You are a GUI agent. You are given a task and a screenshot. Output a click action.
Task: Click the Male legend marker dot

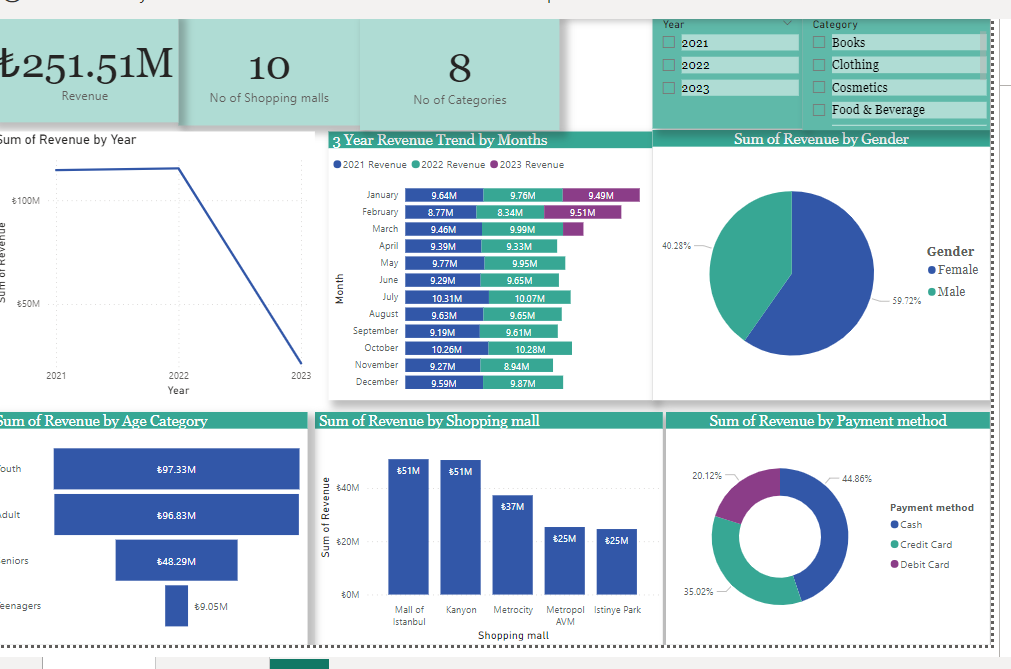pyautogui.click(x=932, y=292)
